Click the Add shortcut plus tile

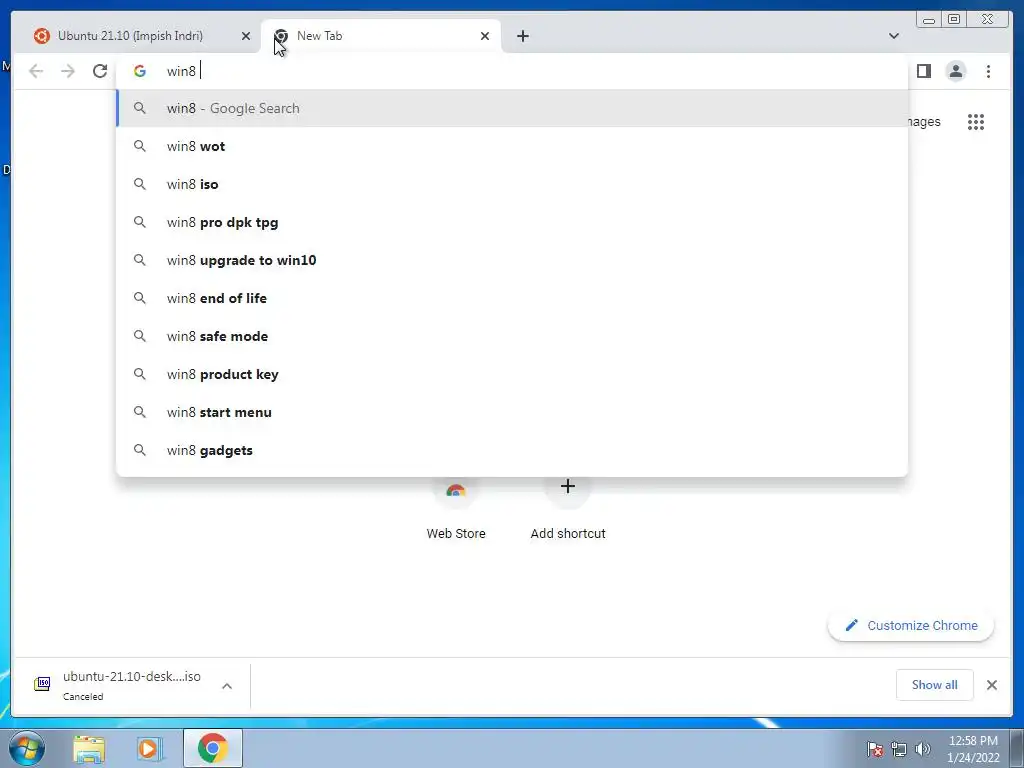568,509
